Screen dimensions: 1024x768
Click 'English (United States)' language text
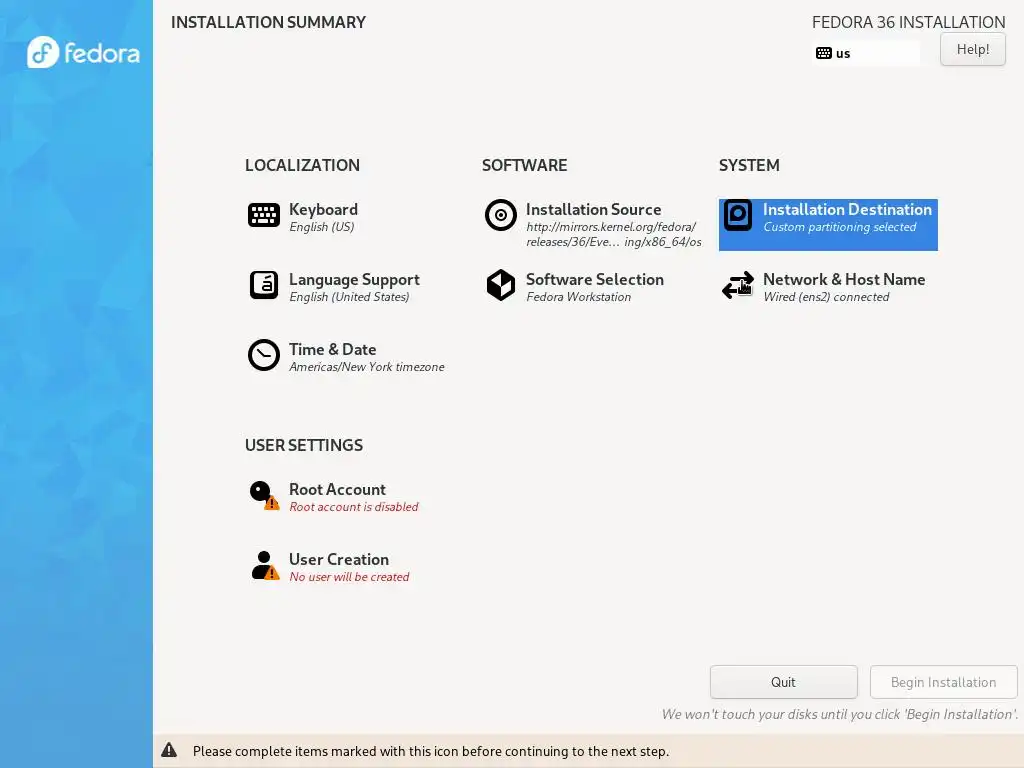(x=349, y=296)
